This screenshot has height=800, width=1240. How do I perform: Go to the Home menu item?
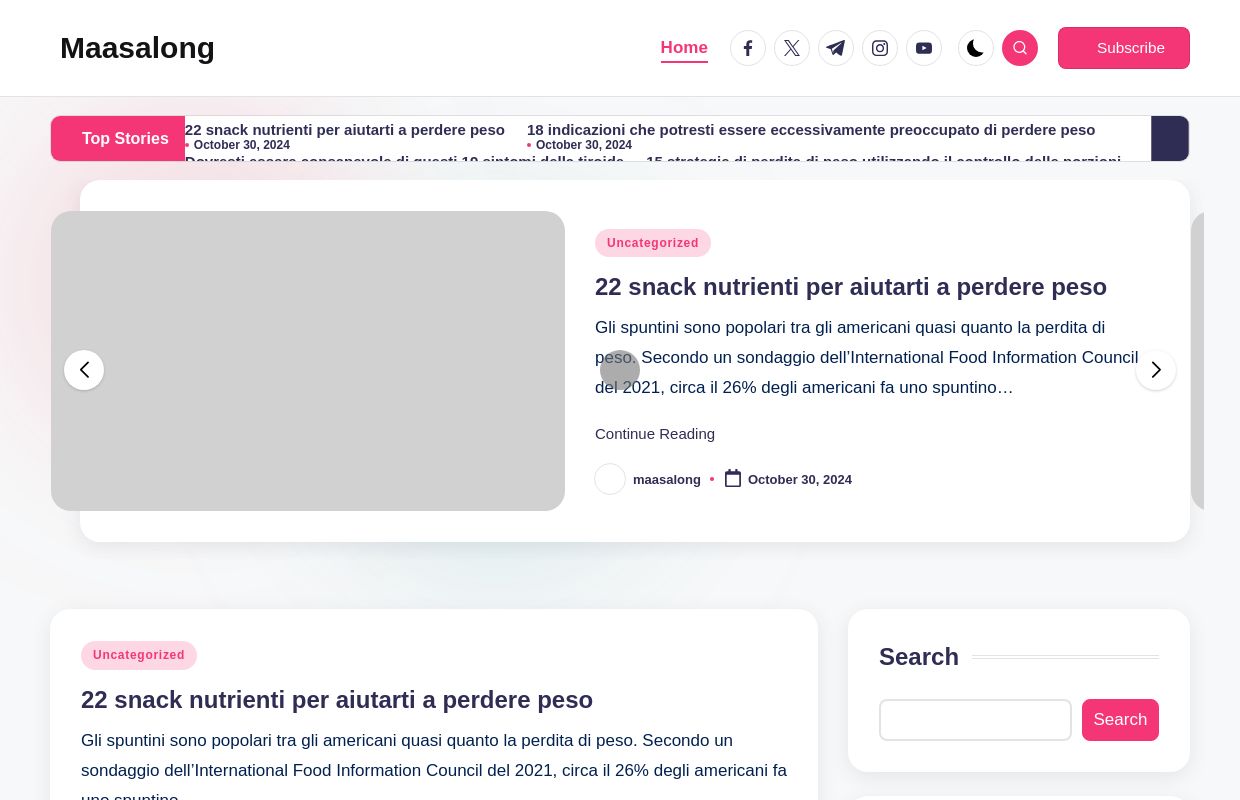click(x=684, y=48)
